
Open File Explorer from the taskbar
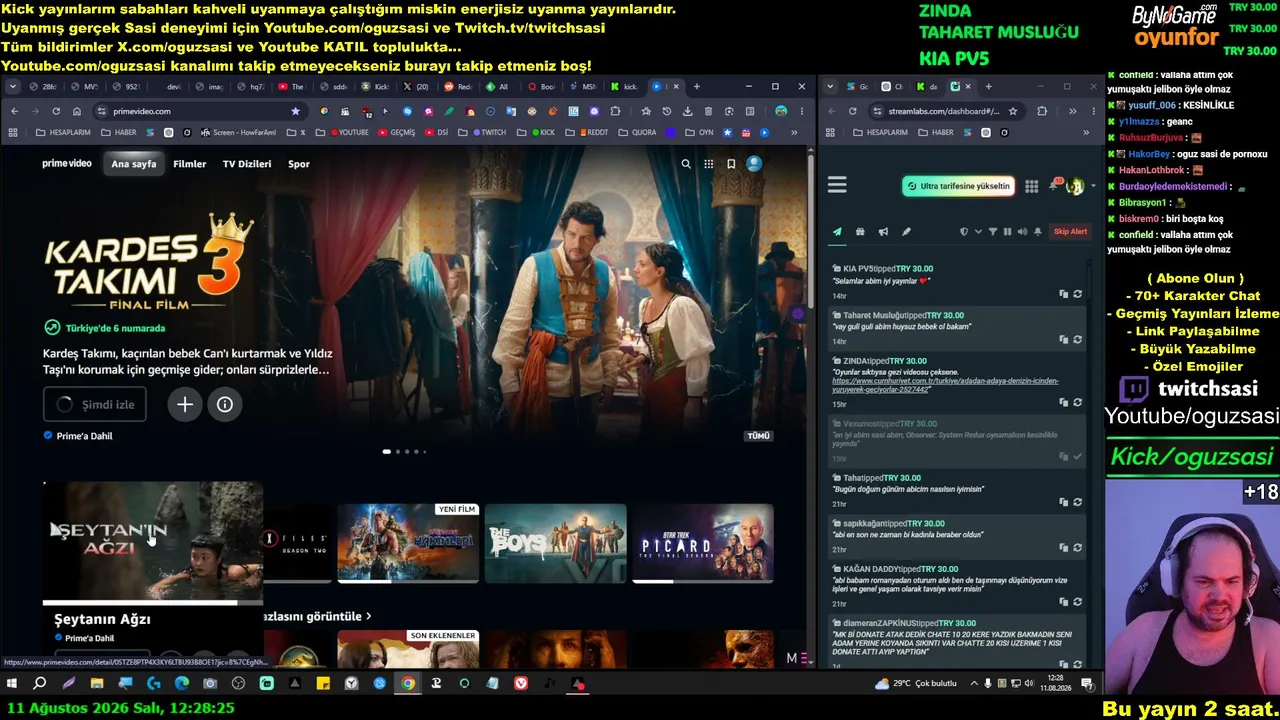click(x=97, y=684)
